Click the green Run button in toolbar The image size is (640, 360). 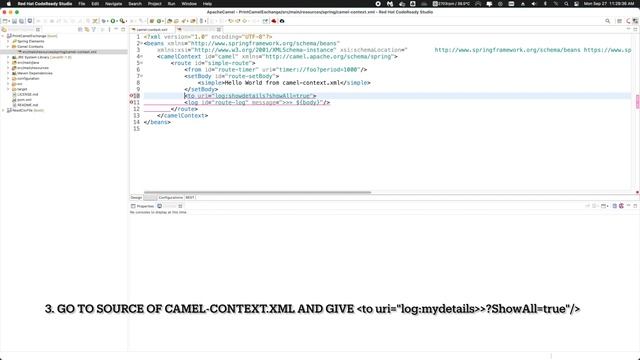[x=113, y=21]
